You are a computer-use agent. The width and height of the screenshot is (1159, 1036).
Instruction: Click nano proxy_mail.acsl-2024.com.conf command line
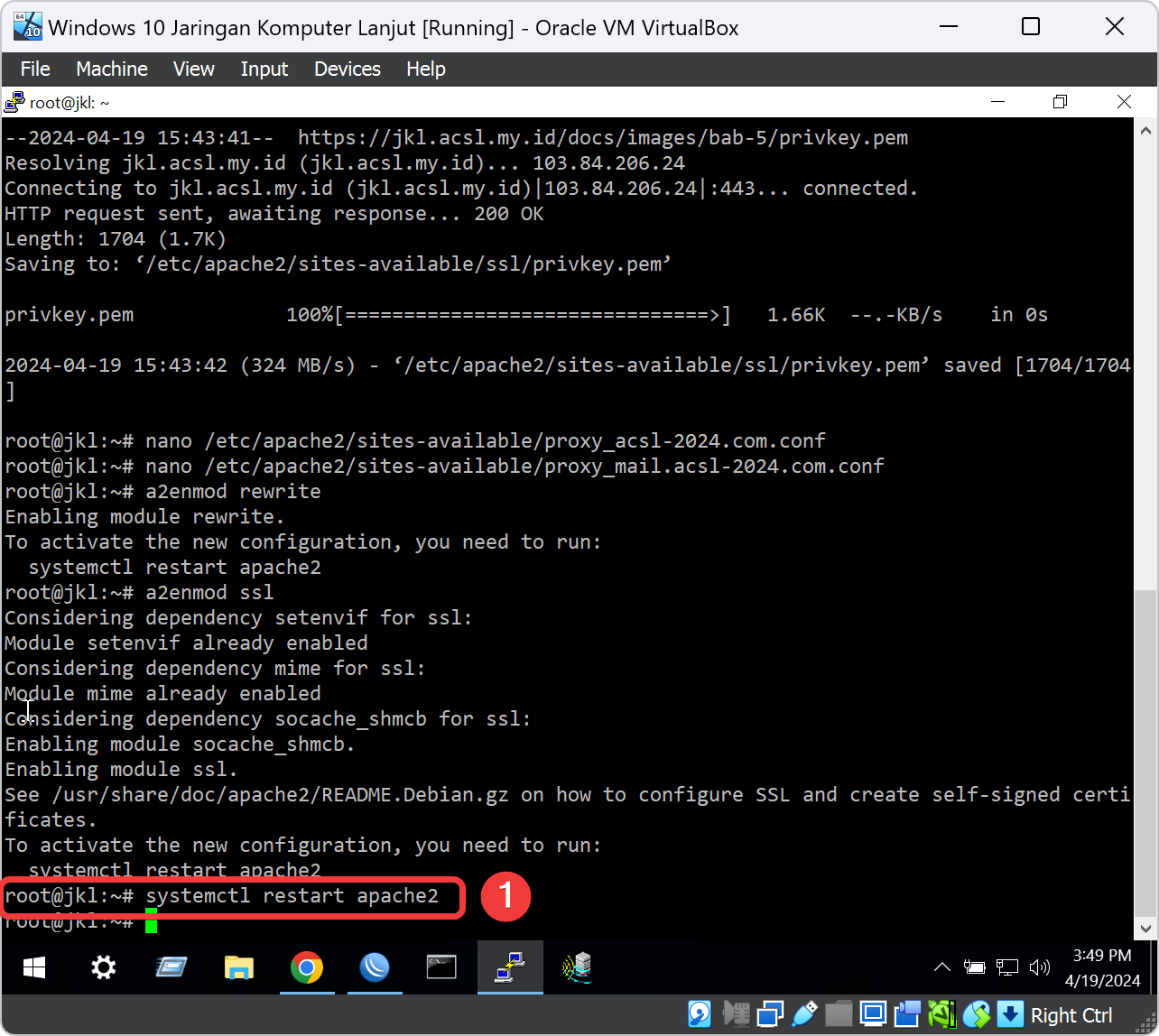(445, 467)
